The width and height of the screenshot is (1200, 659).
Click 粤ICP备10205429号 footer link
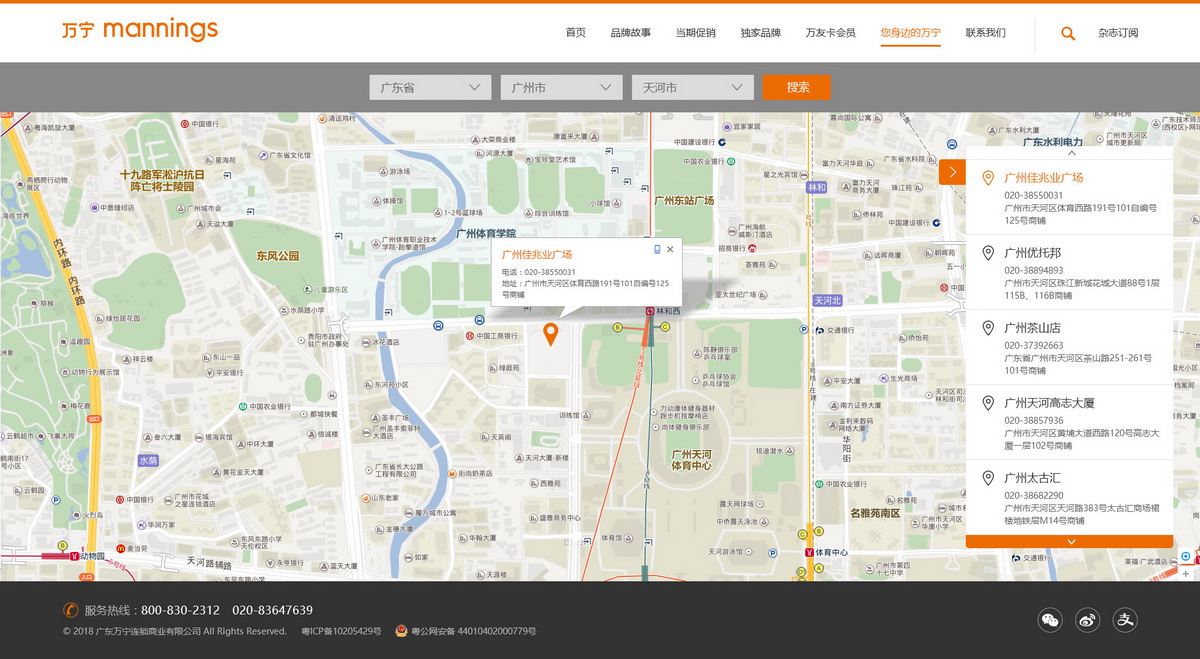(x=341, y=632)
